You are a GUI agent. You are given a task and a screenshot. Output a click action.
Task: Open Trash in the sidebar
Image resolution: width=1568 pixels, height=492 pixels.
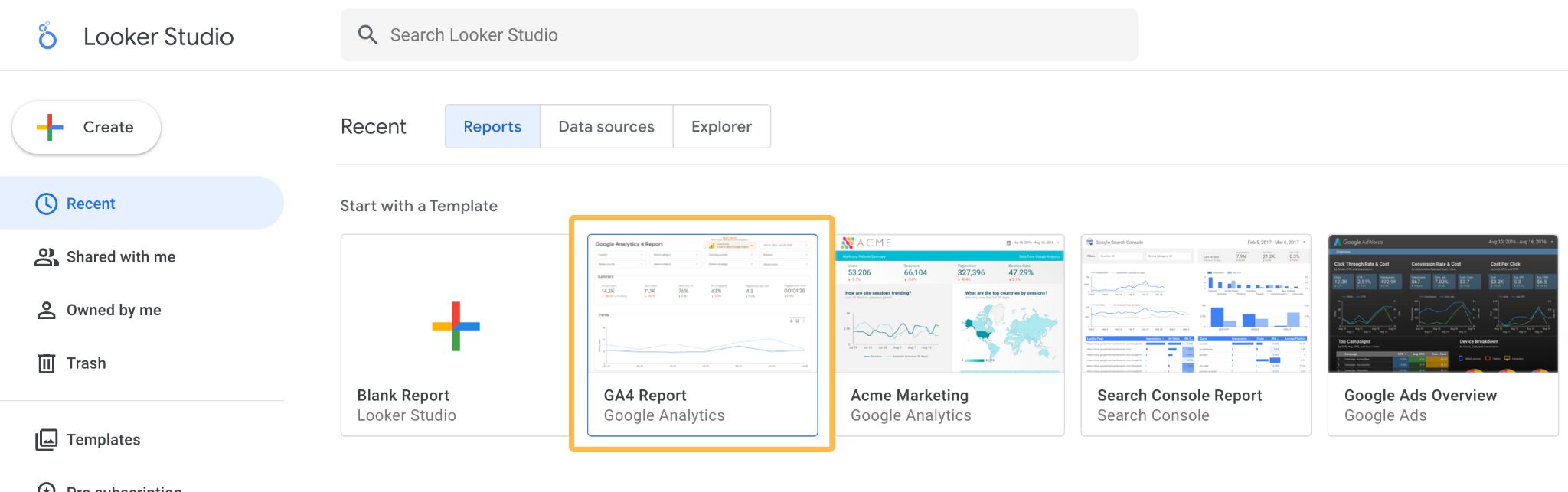142,363
